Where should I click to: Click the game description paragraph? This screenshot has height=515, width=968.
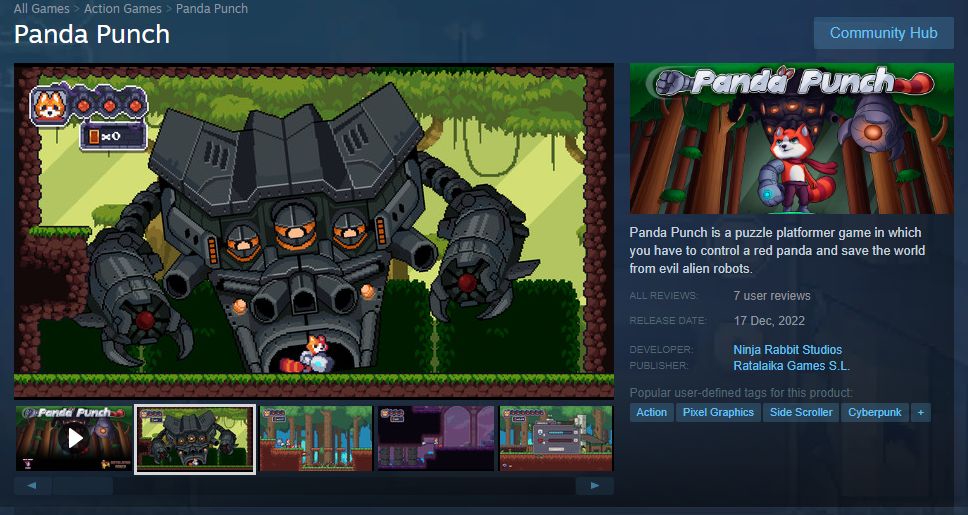click(x=777, y=251)
